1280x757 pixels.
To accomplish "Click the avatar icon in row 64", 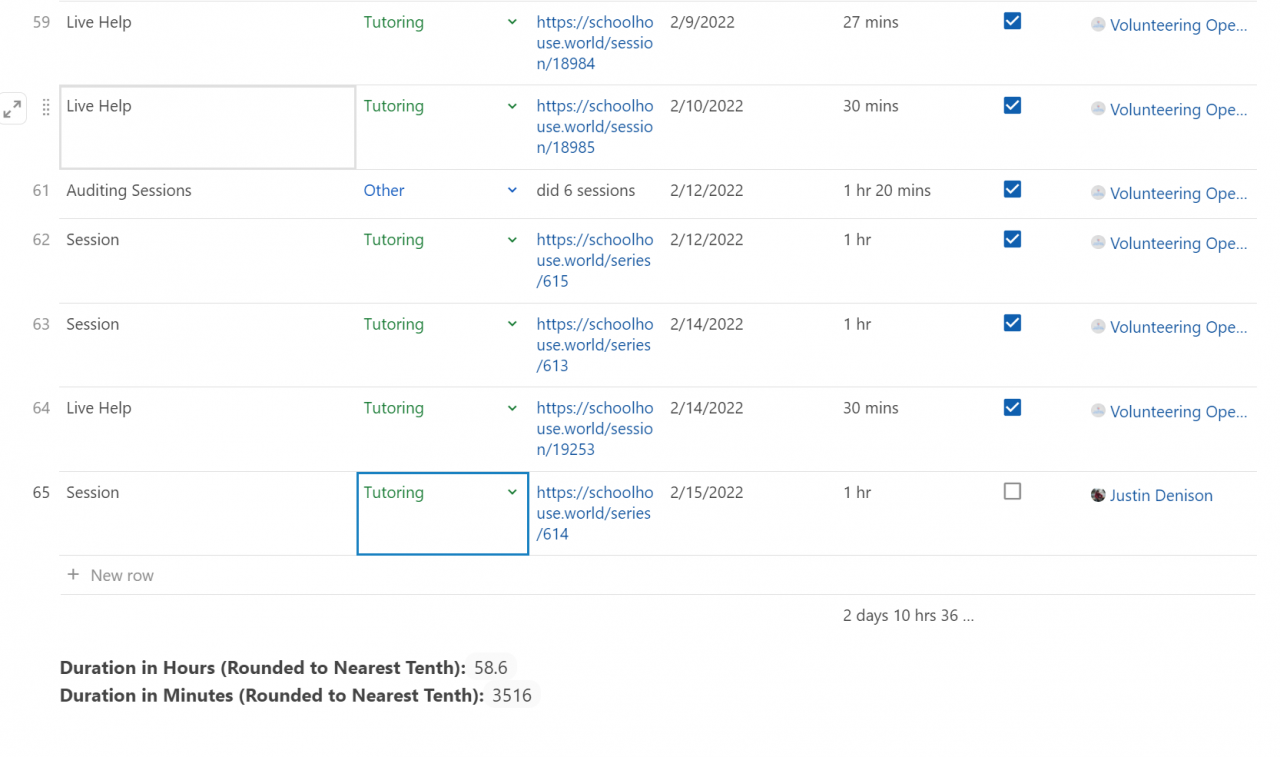I will [1098, 411].
